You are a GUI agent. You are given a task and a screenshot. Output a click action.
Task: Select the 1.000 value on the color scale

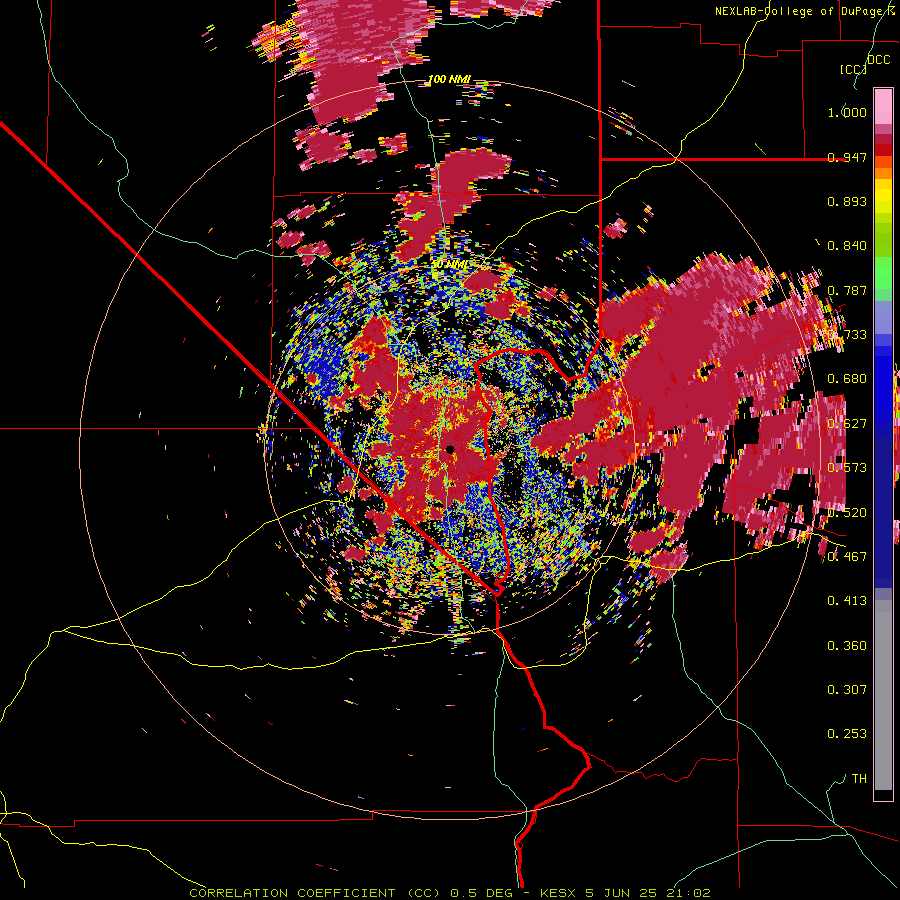(x=847, y=112)
